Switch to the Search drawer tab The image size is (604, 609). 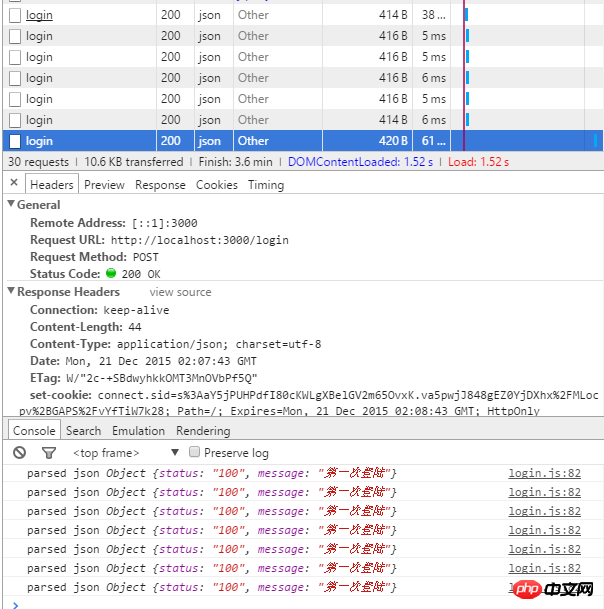point(84,431)
